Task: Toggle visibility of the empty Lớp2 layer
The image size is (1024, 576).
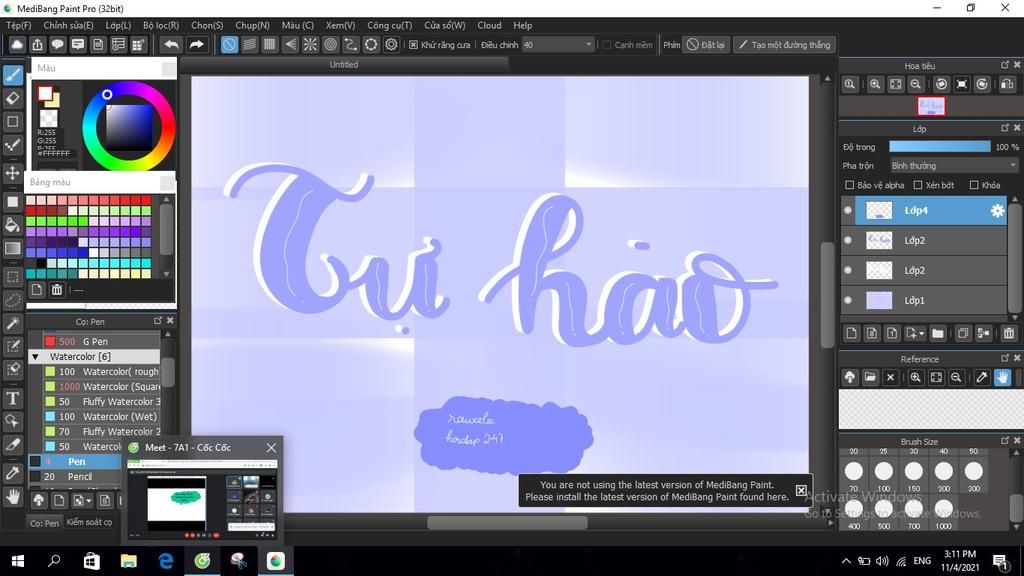Action: [848, 270]
